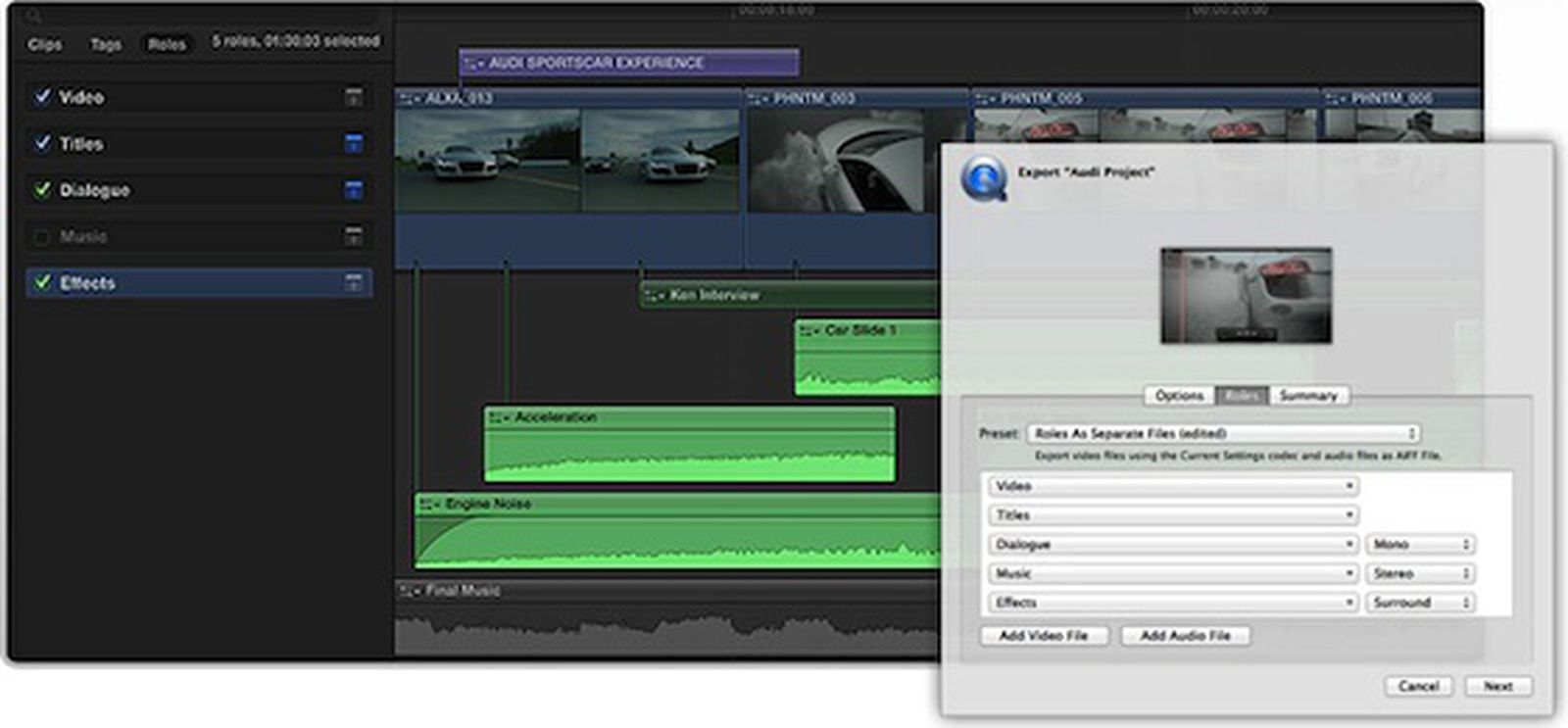Uncheck the Dialogue role checkbox
Screen dimensions: 1568x728
(x=43, y=189)
